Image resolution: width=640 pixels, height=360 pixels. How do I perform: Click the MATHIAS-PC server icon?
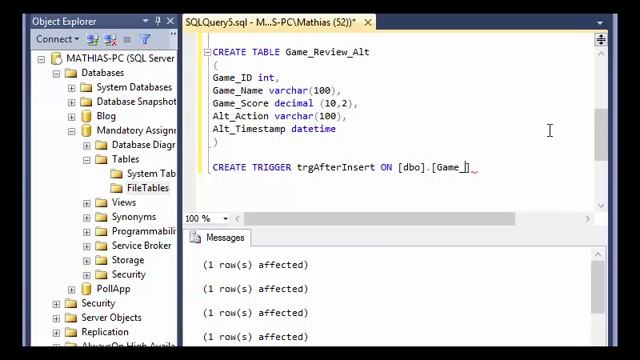pos(57,59)
